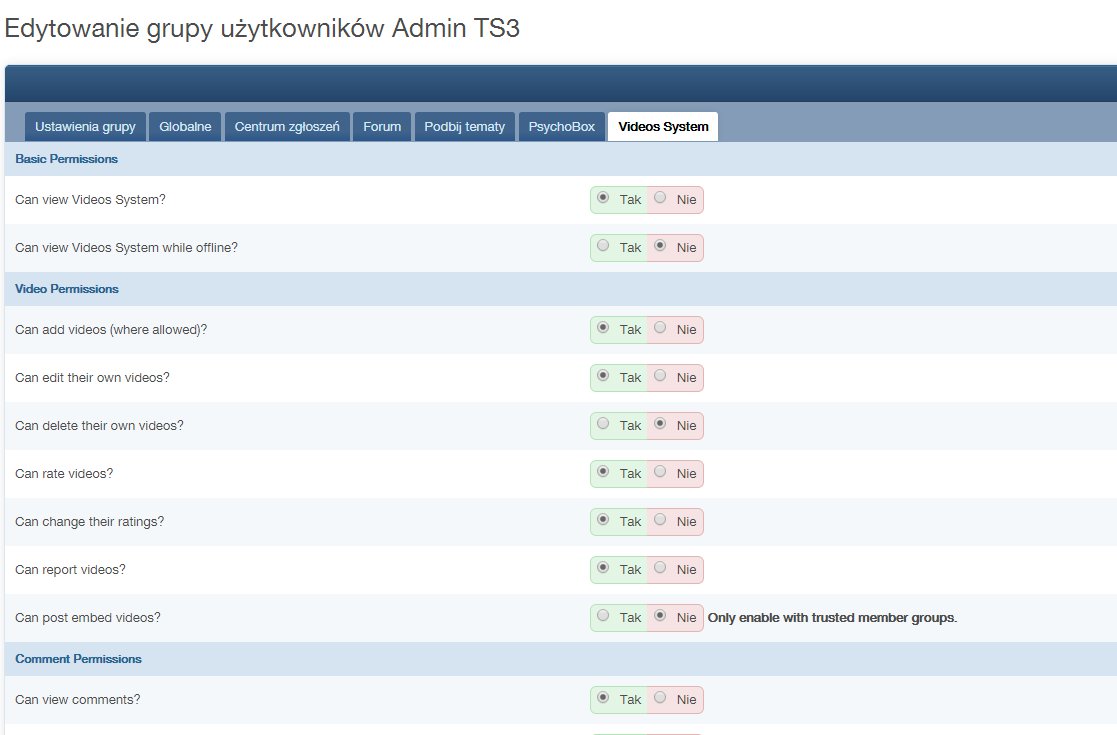This screenshot has height=735, width=1117.
Task: Switch to the PsychoBox tab
Action: pyautogui.click(x=561, y=127)
